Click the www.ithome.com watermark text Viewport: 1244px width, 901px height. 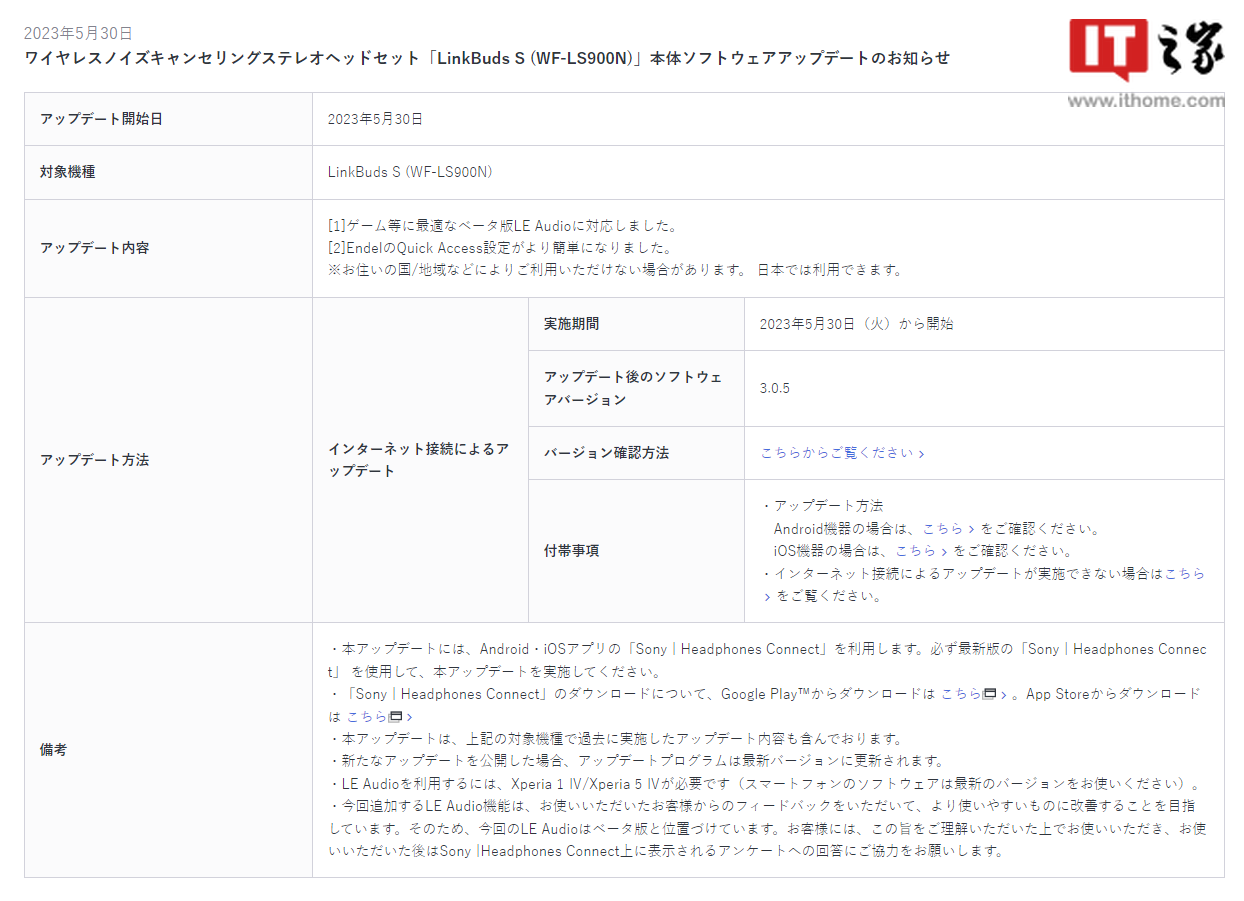click(1146, 100)
